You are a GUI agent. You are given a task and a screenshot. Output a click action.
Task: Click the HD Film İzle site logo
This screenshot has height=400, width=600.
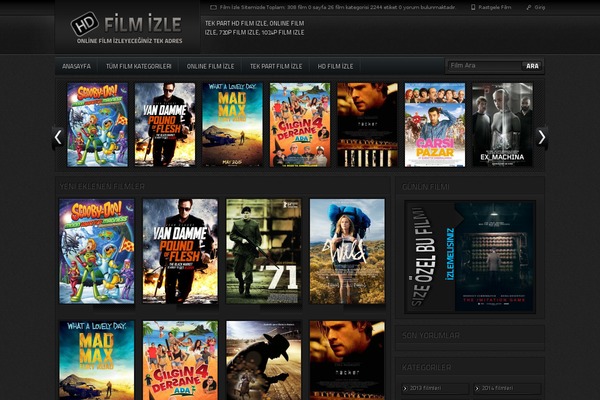coord(127,28)
